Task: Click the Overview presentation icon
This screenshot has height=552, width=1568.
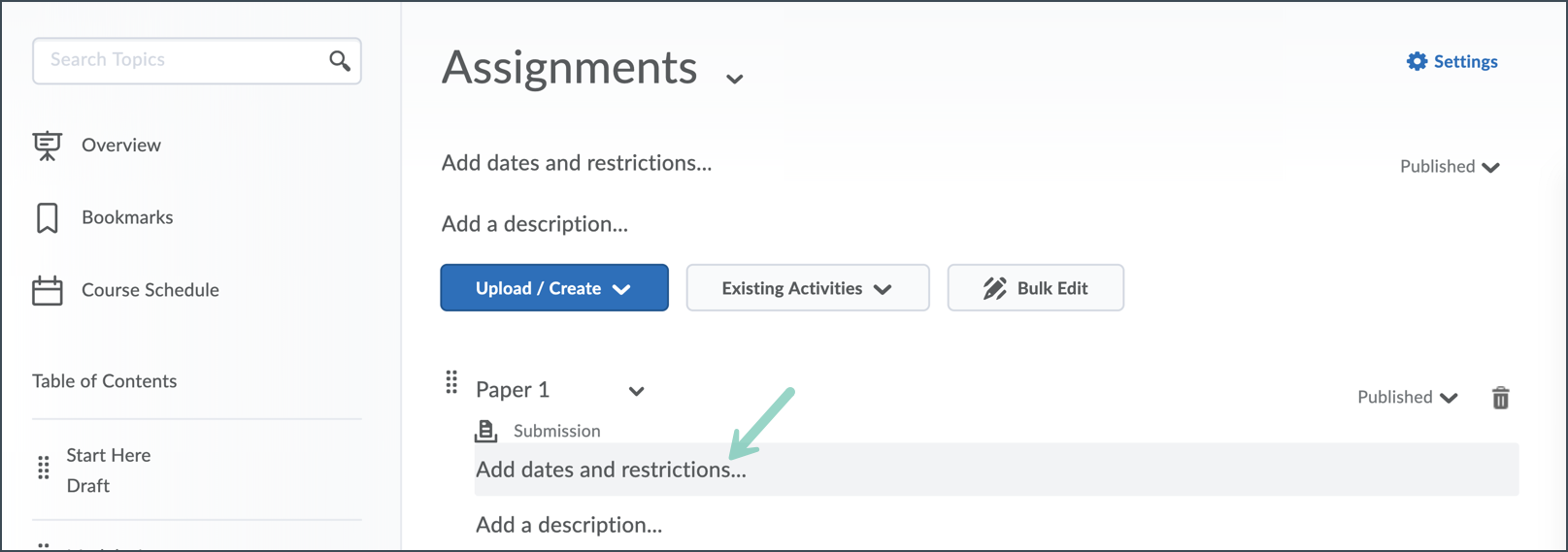Action: 47,146
